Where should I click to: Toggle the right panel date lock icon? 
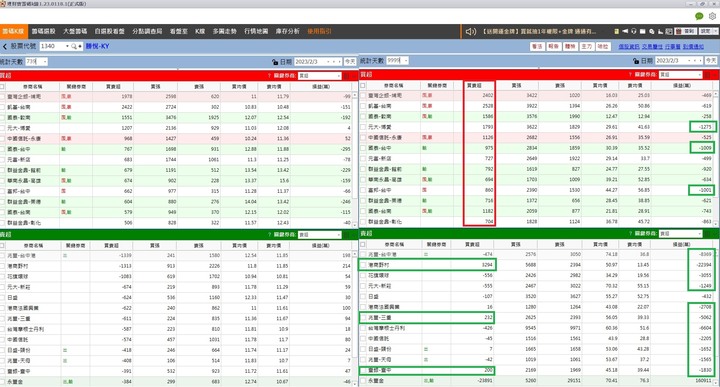pos(636,61)
